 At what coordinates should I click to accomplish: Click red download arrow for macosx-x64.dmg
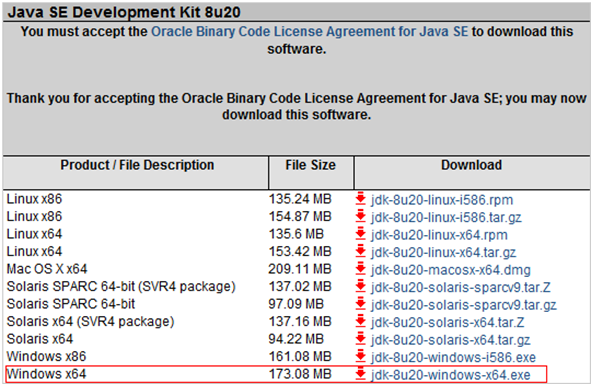361,269
